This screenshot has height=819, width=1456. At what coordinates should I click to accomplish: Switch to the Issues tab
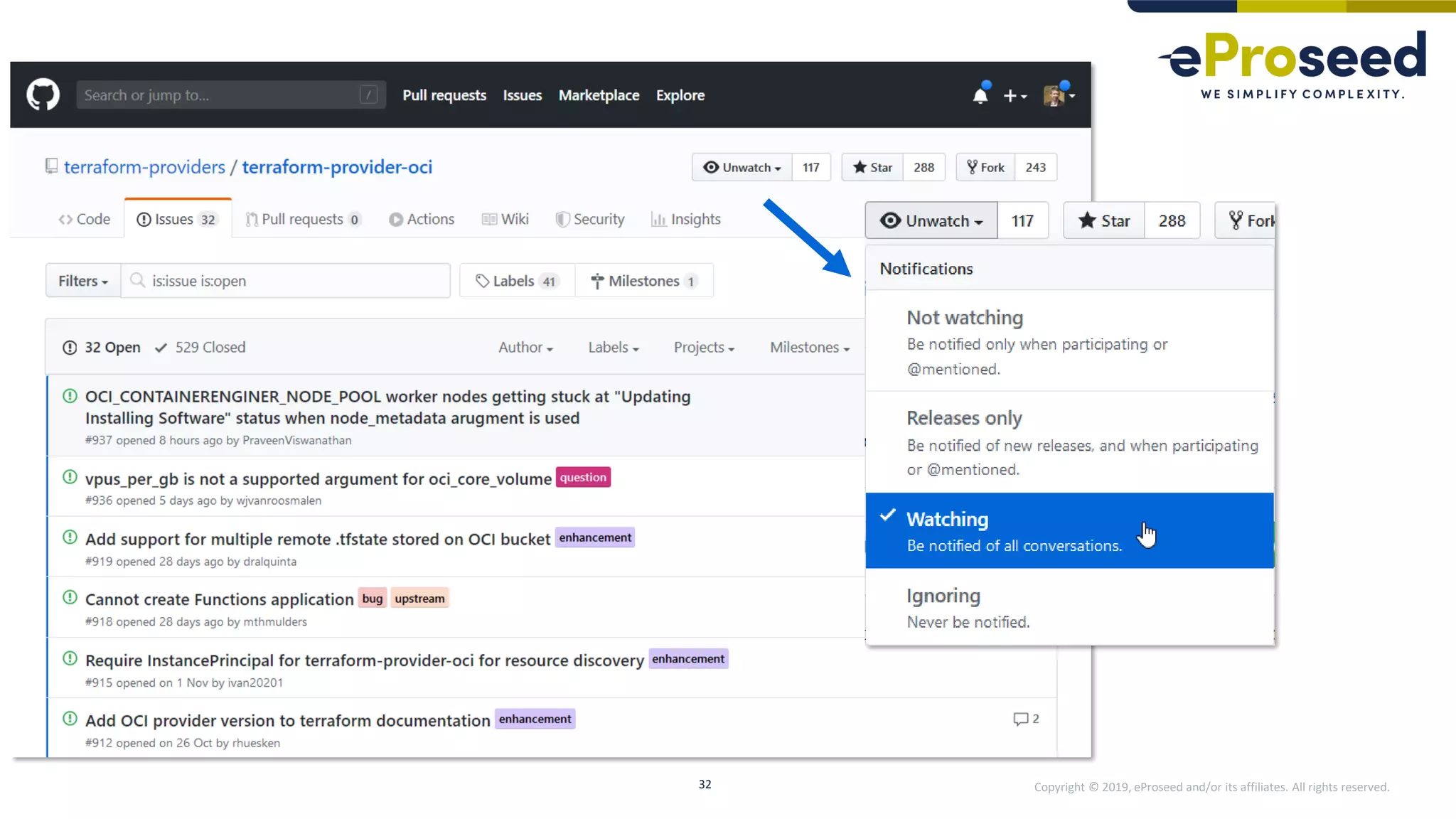pyautogui.click(x=178, y=219)
